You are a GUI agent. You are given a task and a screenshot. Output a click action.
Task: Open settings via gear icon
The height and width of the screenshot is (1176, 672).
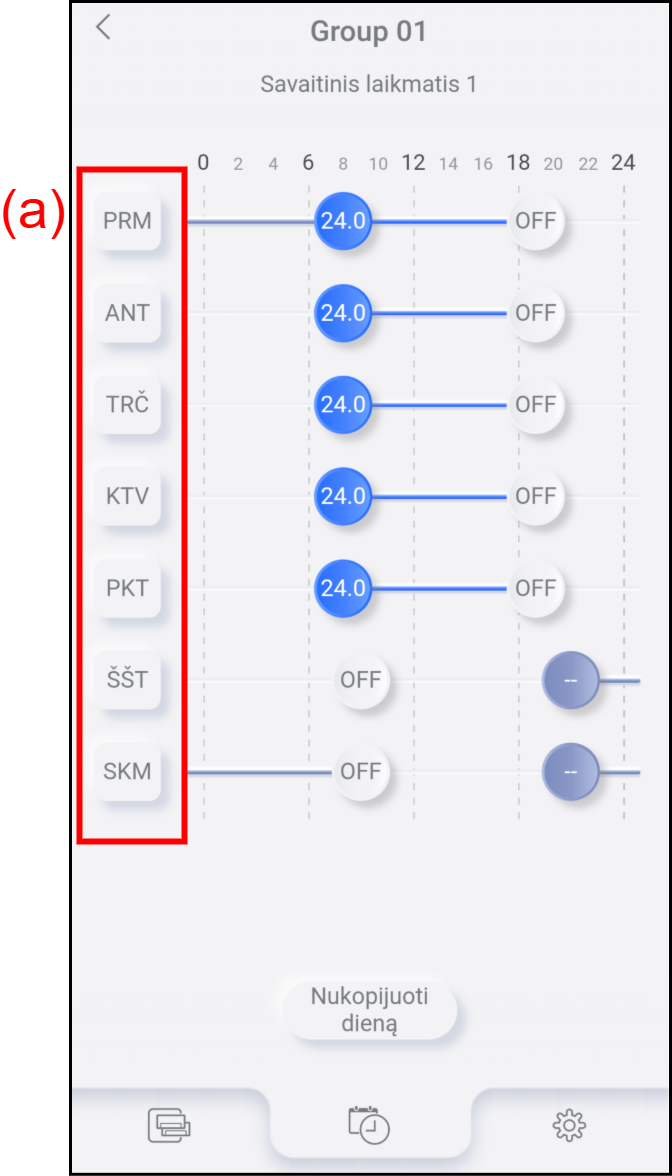(x=569, y=1125)
